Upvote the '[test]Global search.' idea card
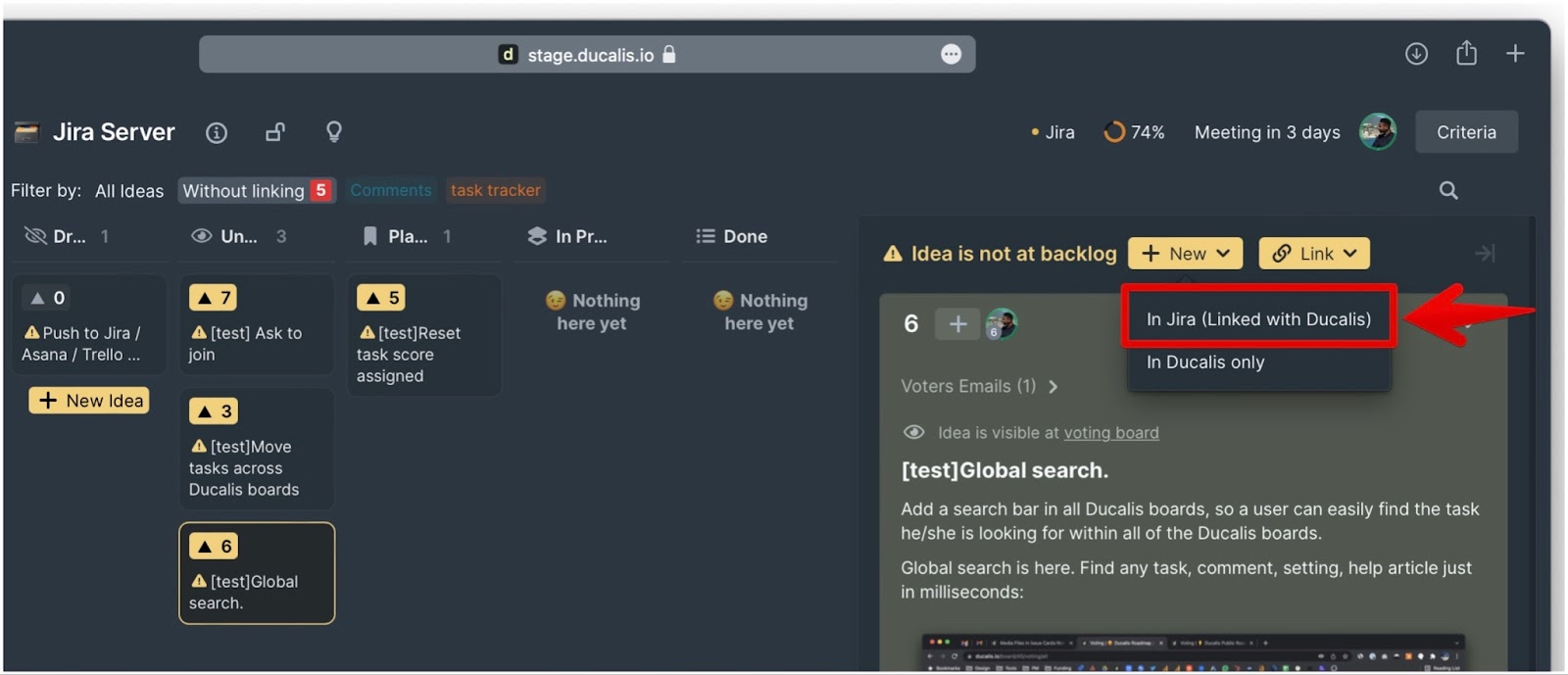The height and width of the screenshot is (675, 1568). 214,547
